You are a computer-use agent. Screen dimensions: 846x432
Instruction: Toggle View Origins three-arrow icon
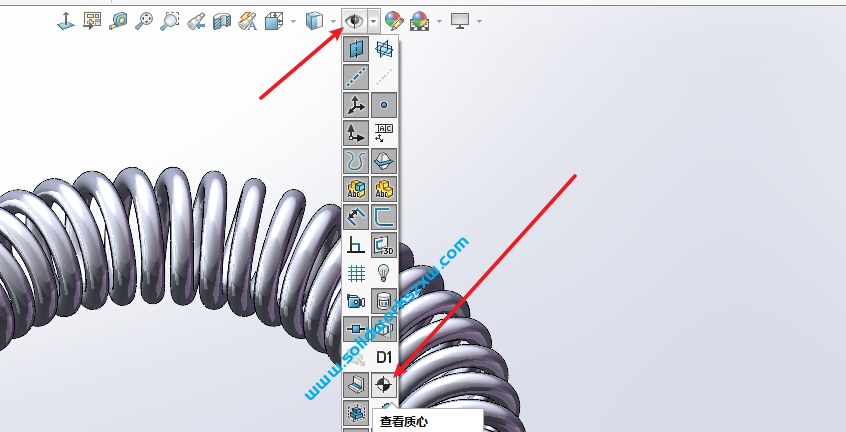tap(356, 105)
